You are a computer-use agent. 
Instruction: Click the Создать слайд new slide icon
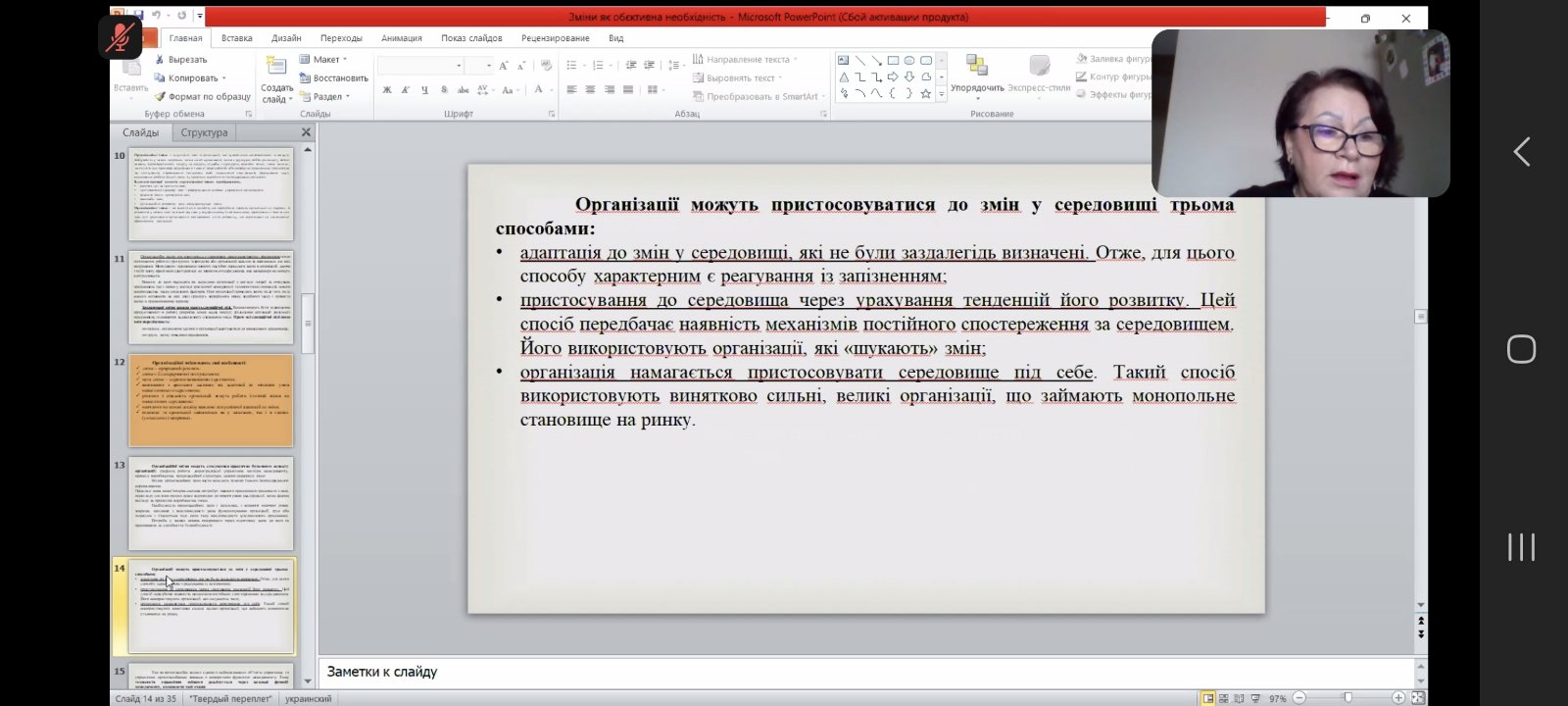coord(277,67)
